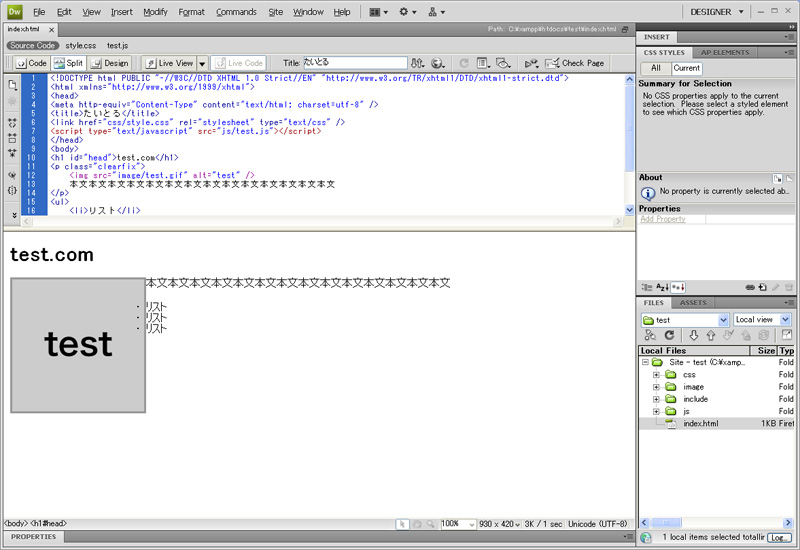
Task: Select the index.html file in Local Files
Action: [701, 423]
